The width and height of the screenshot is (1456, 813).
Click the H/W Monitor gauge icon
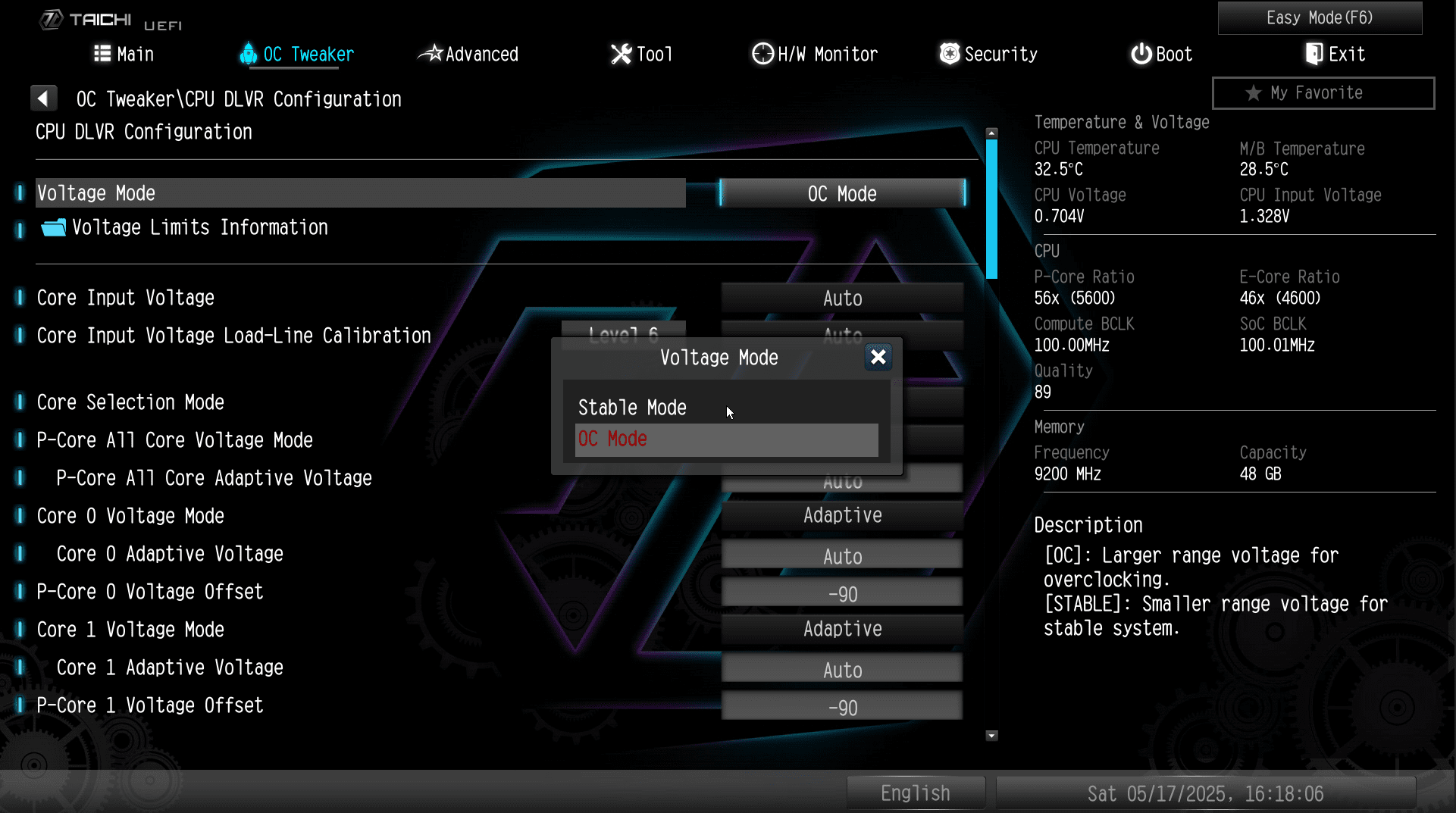pyautogui.click(x=762, y=54)
